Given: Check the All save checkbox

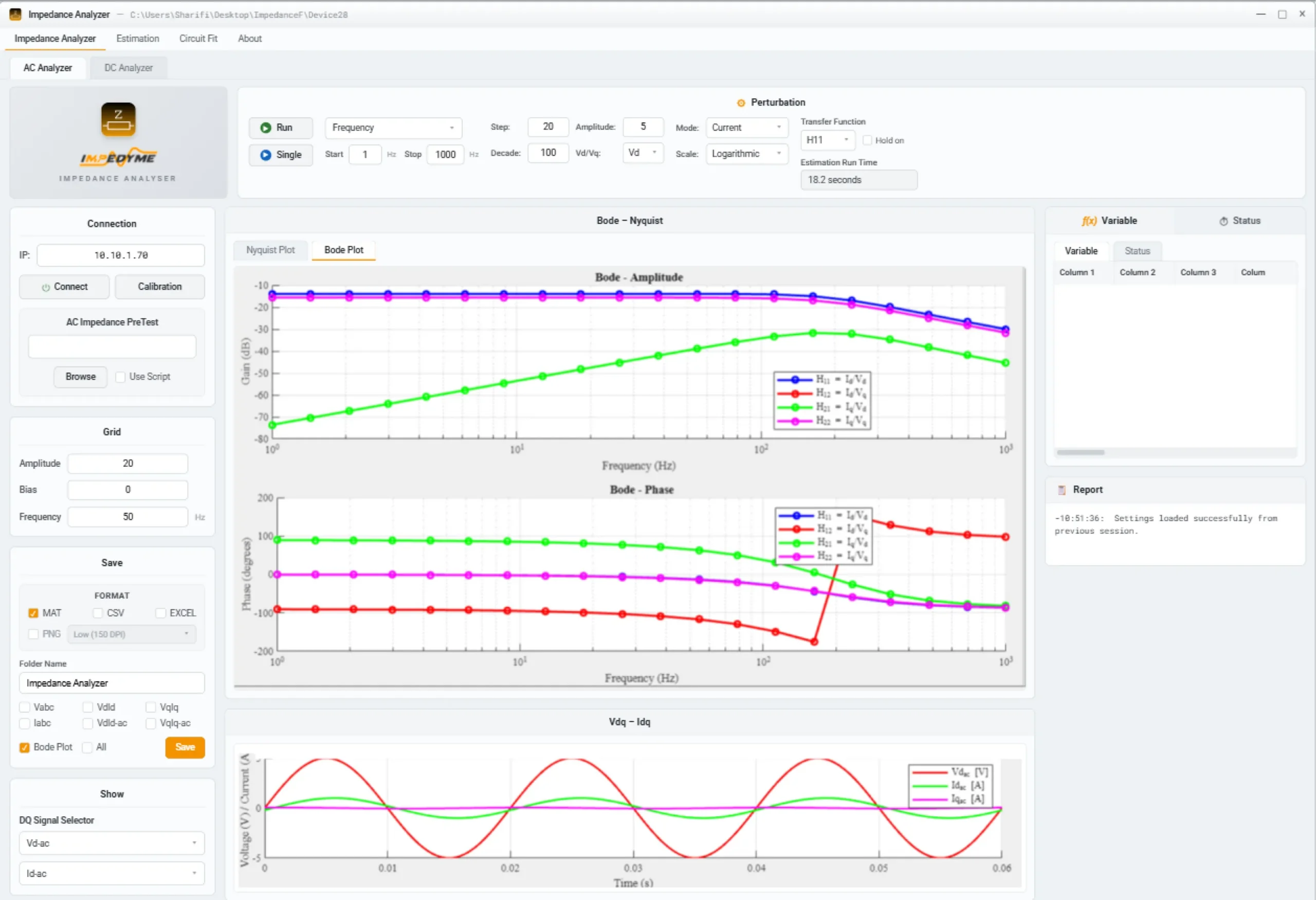Looking at the screenshot, I should (x=87, y=748).
